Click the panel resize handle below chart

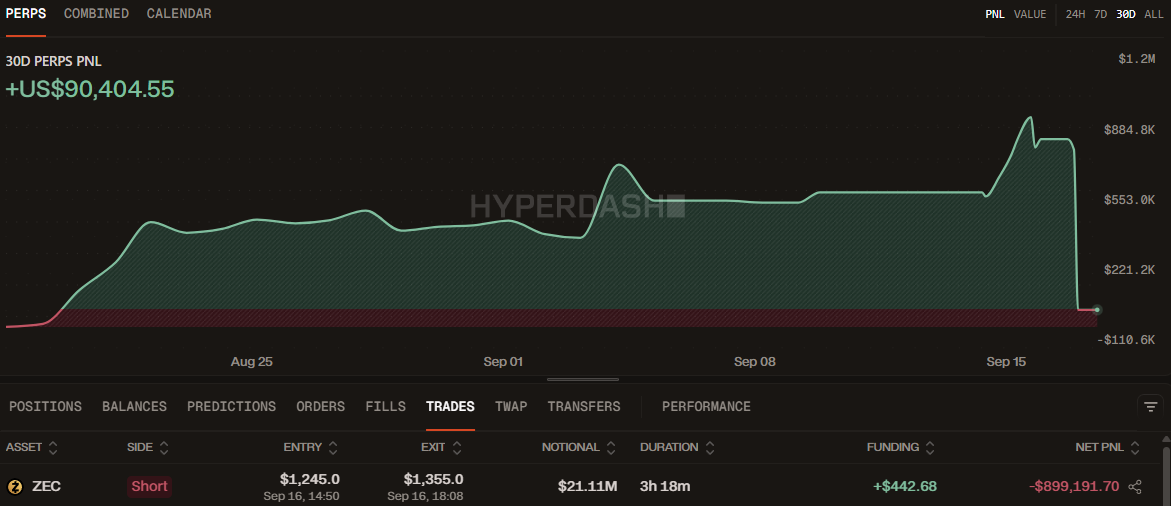(x=583, y=379)
